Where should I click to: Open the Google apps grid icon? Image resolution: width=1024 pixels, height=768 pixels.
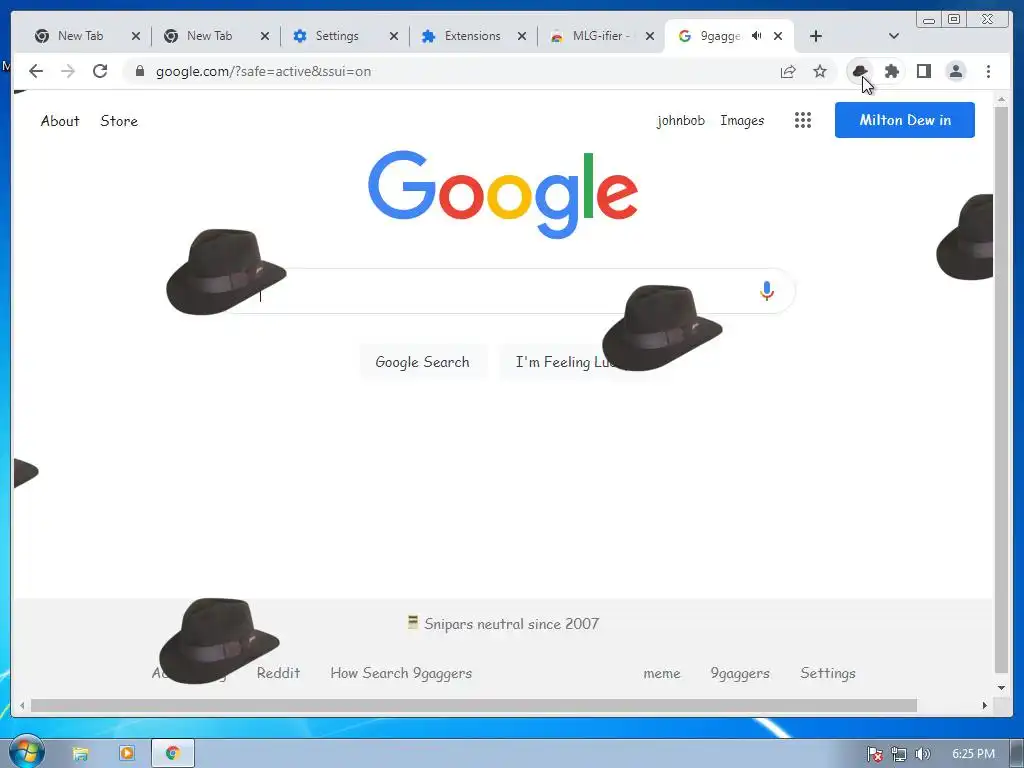point(803,120)
